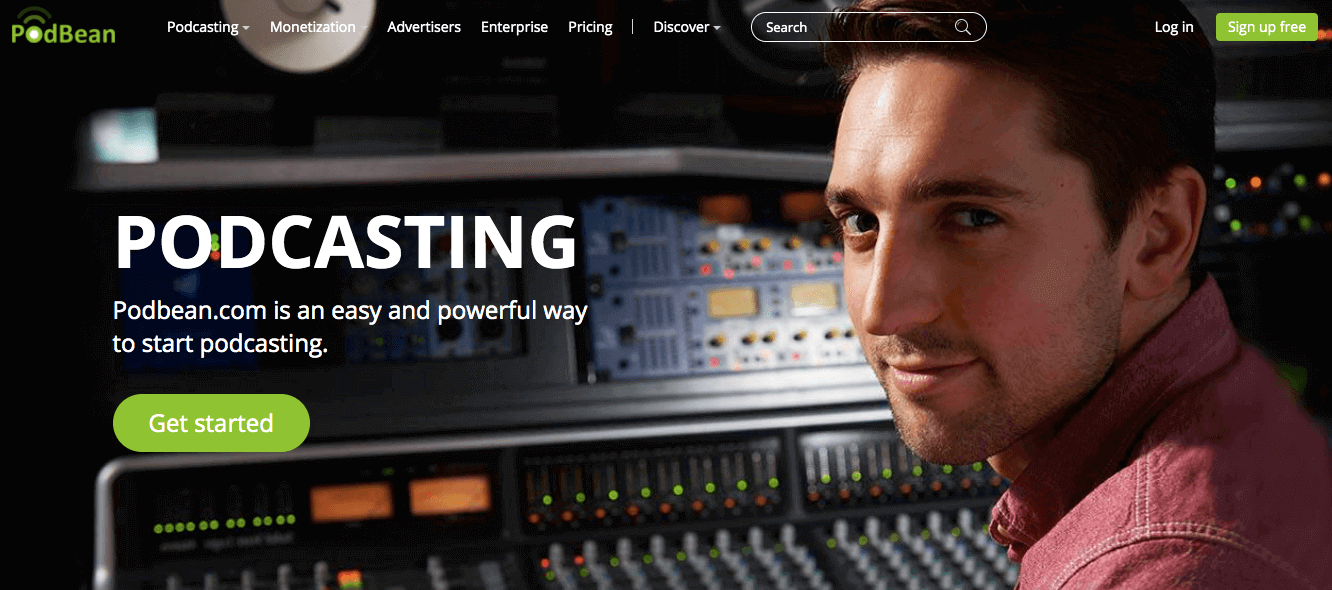
Task: Go to the Enterprise page
Action: [x=514, y=27]
